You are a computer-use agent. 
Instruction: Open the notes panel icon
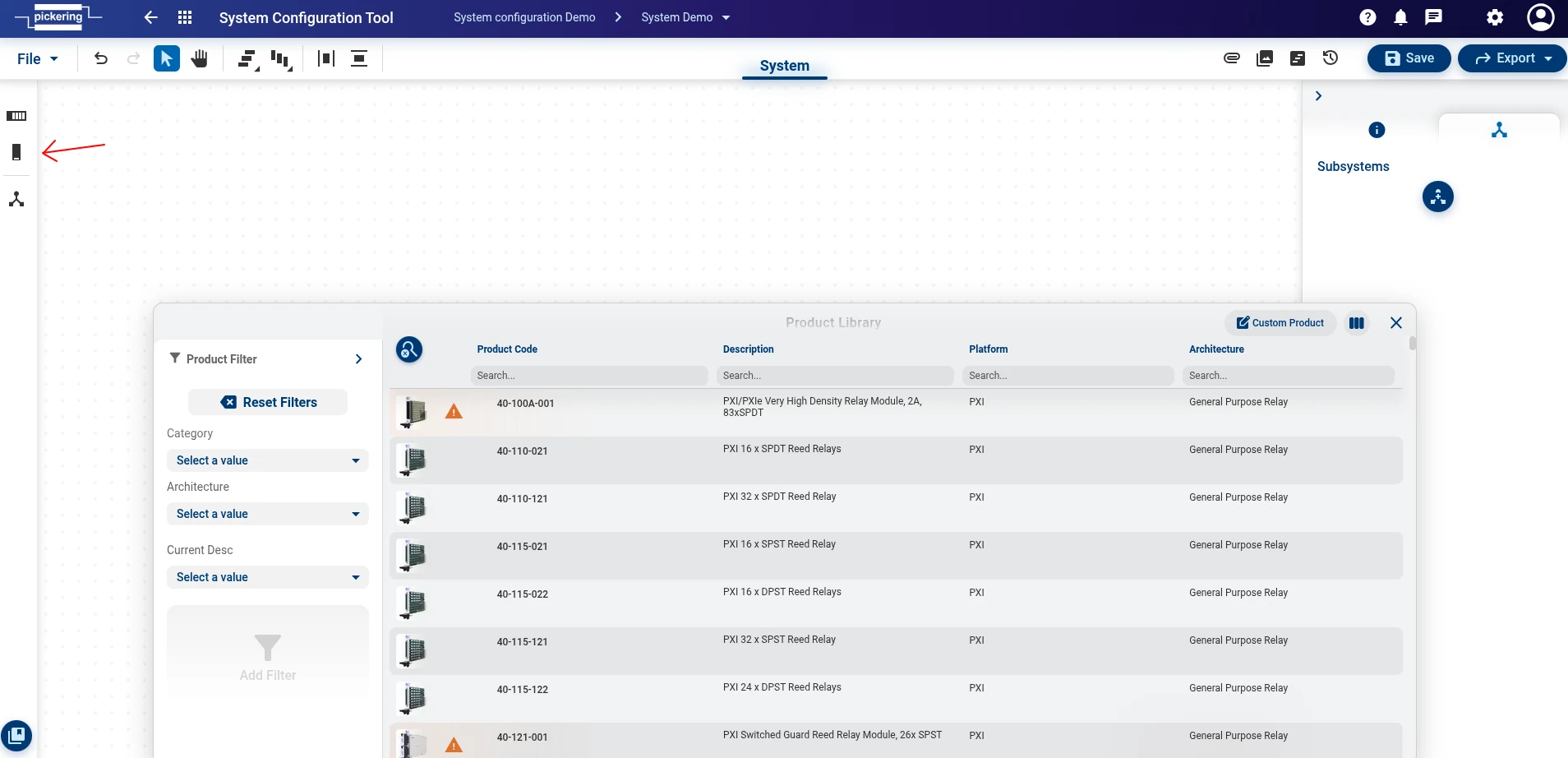click(x=1298, y=58)
